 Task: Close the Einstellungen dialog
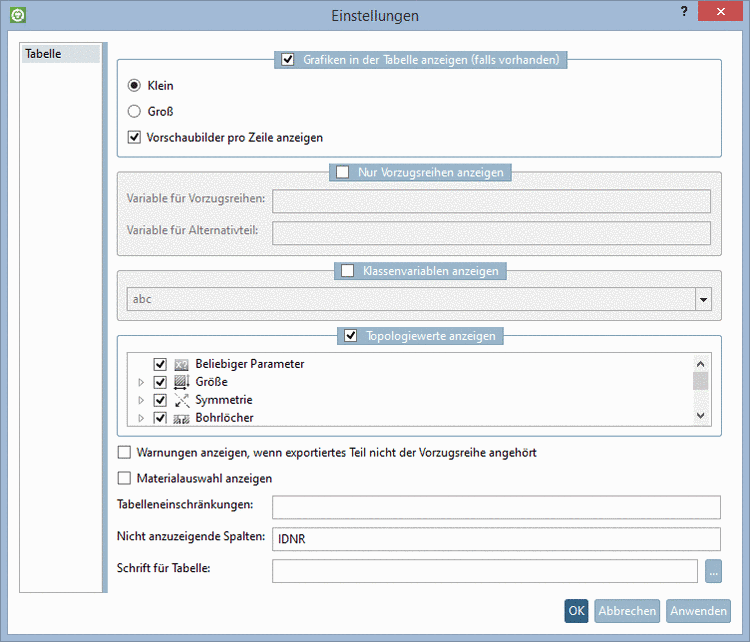(x=720, y=11)
